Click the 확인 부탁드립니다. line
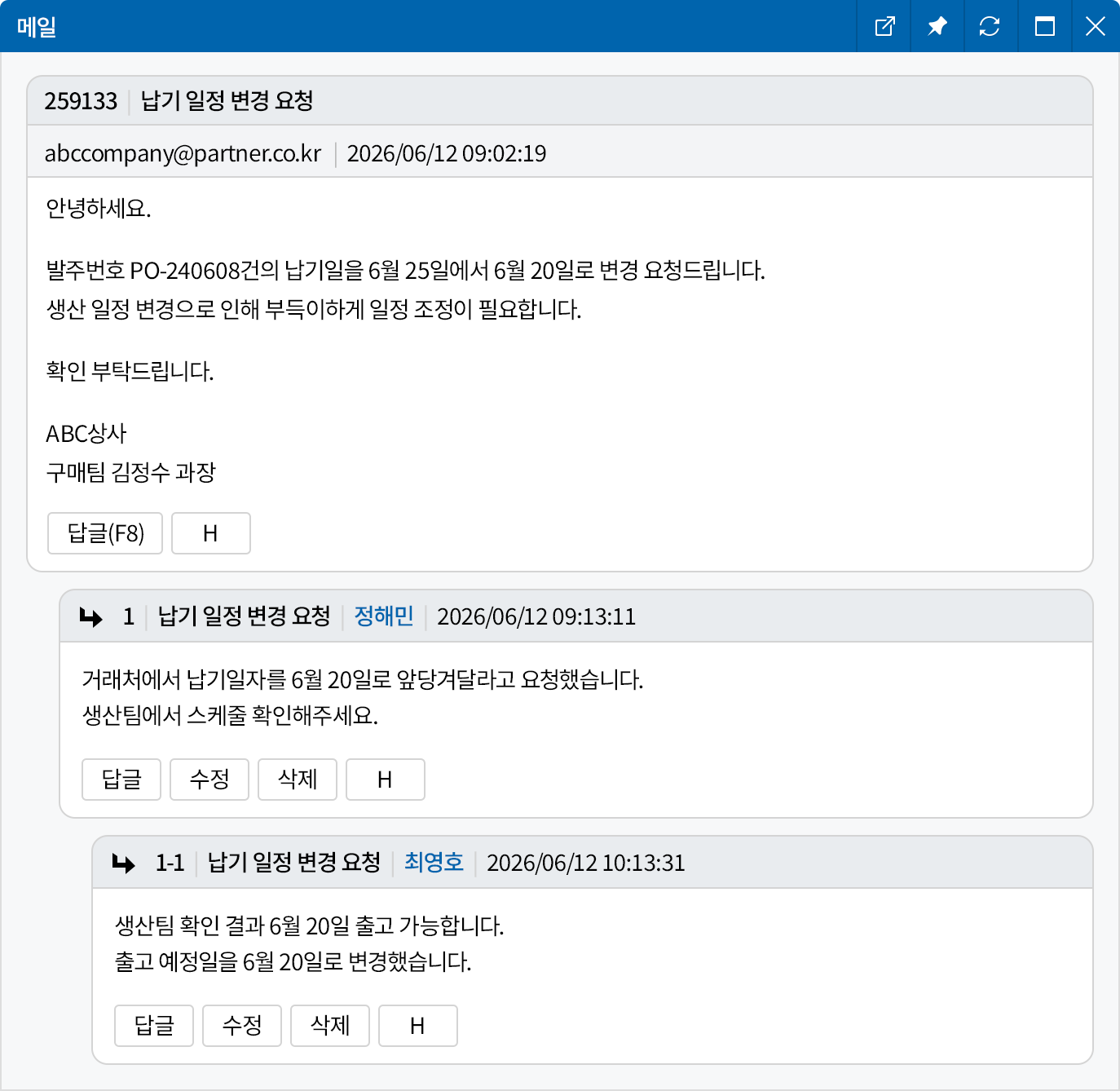This screenshot has height=1091, width=1120. 130,372
